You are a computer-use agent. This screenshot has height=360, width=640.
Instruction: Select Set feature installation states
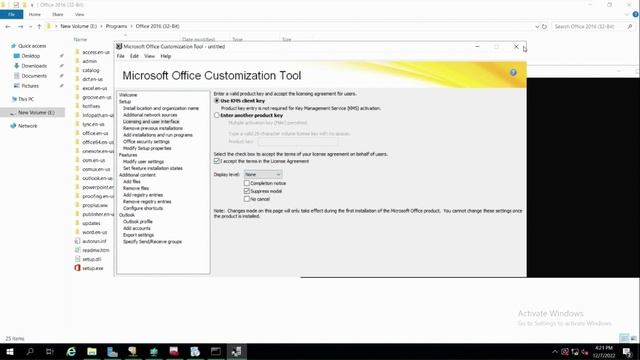click(x=153, y=168)
